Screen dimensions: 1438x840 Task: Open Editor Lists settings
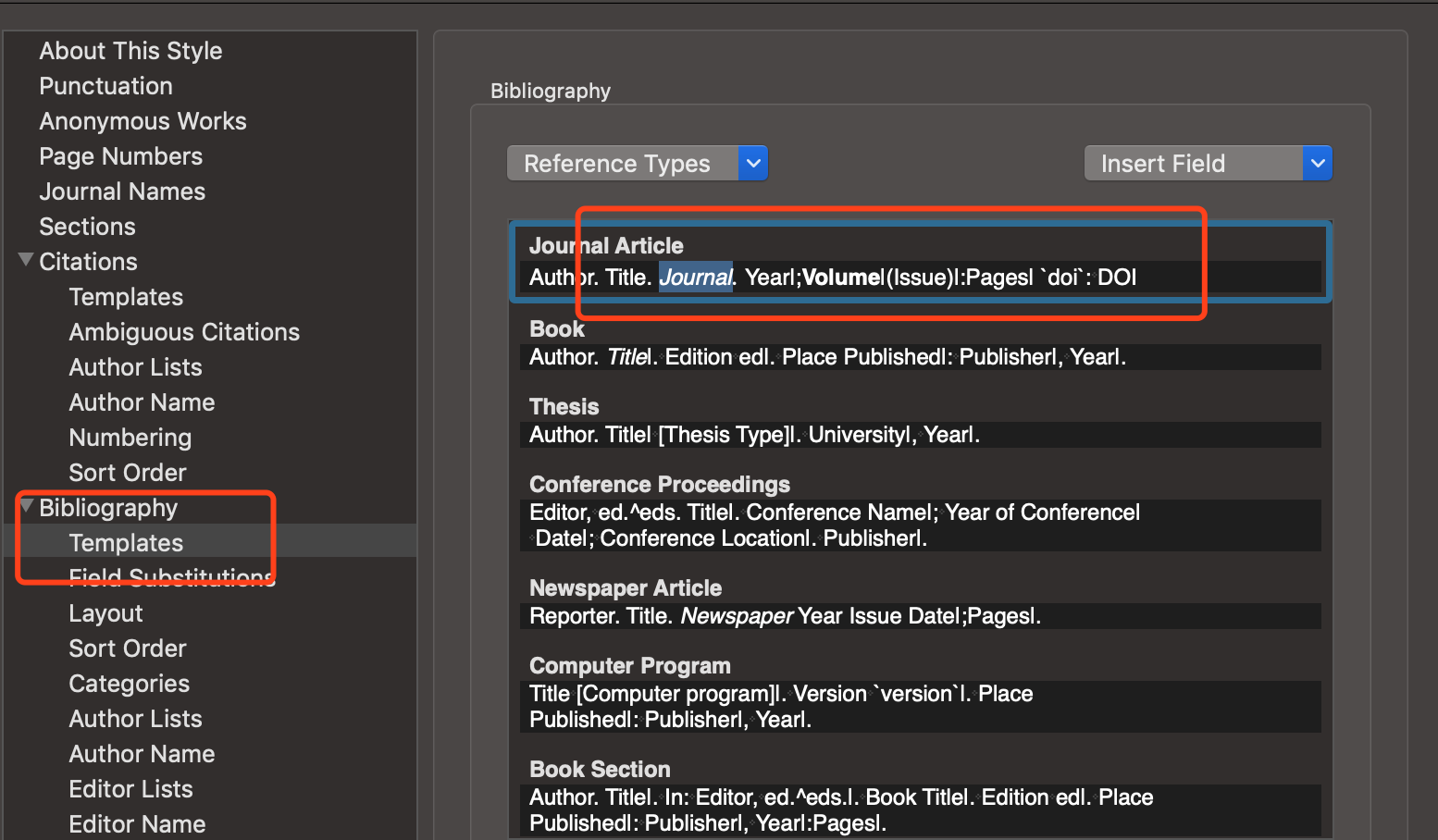click(x=130, y=789)
